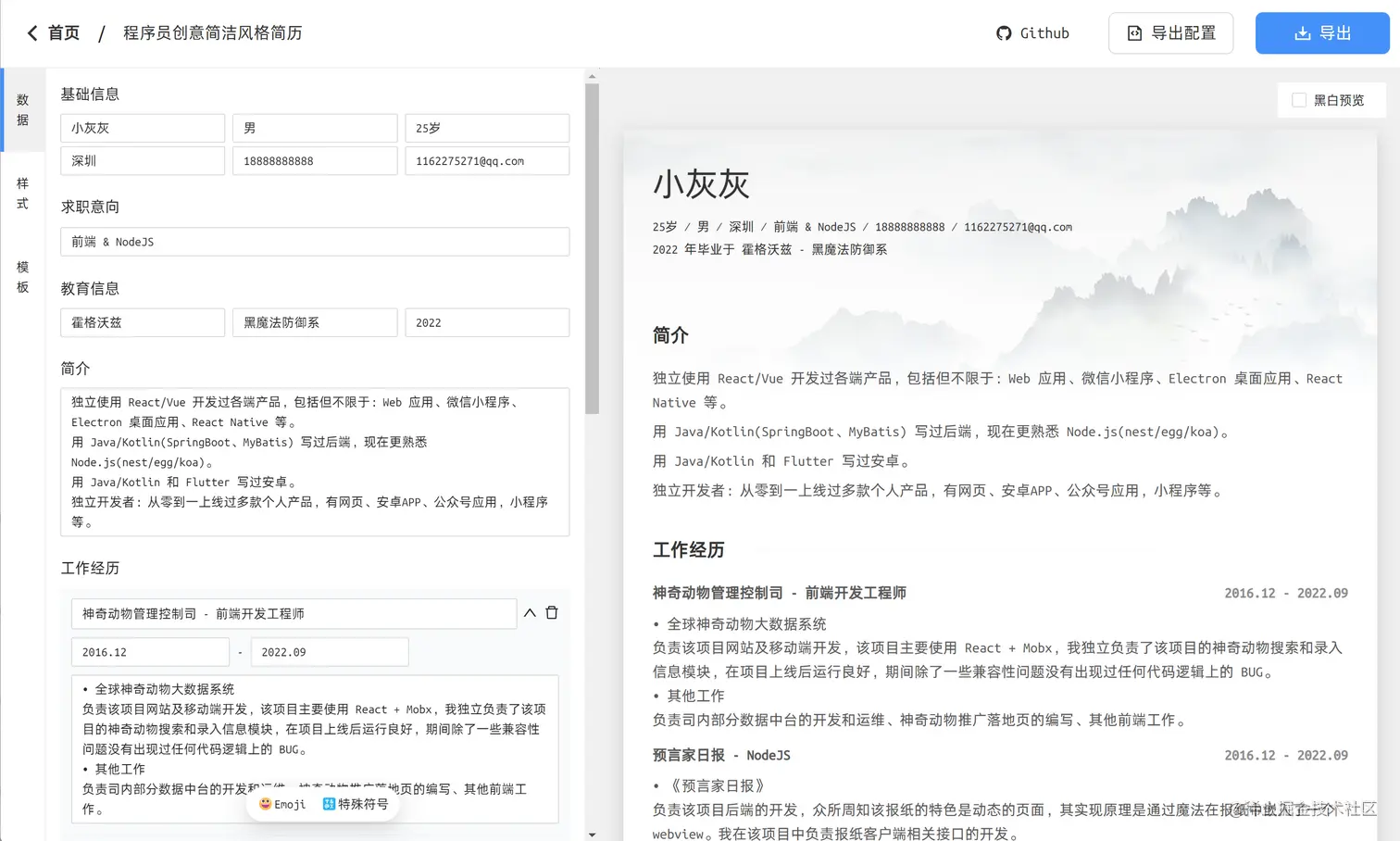
Task: Click the 求职意向 field showing 前端 & NodeJS
Action: [314, 242]
